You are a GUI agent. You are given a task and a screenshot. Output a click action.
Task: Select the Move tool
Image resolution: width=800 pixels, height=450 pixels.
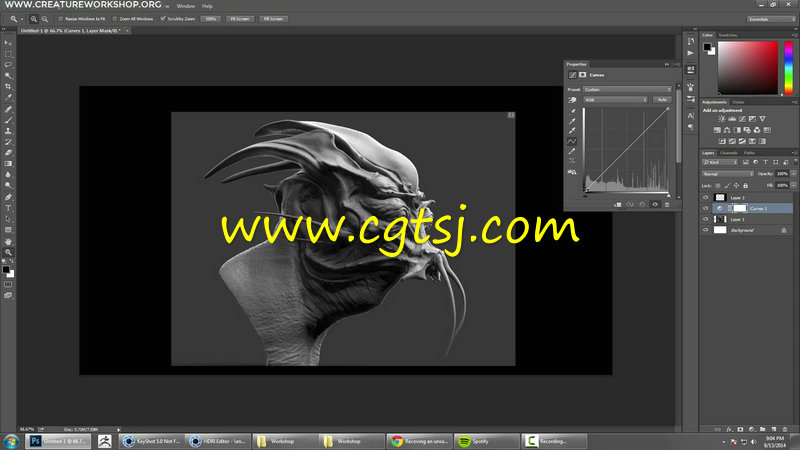[x=8, y=43]
